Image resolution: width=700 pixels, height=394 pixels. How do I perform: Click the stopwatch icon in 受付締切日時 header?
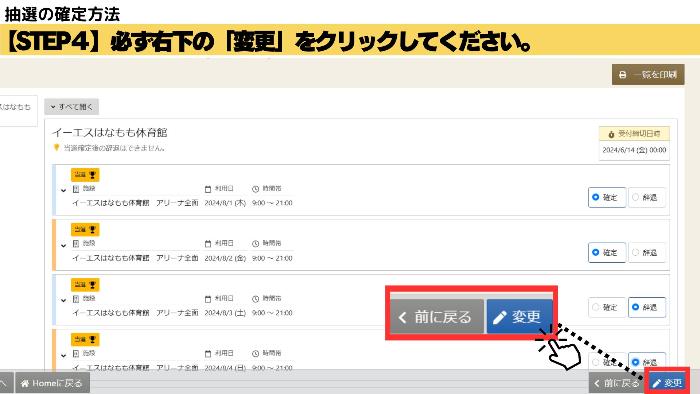point(611,134)
